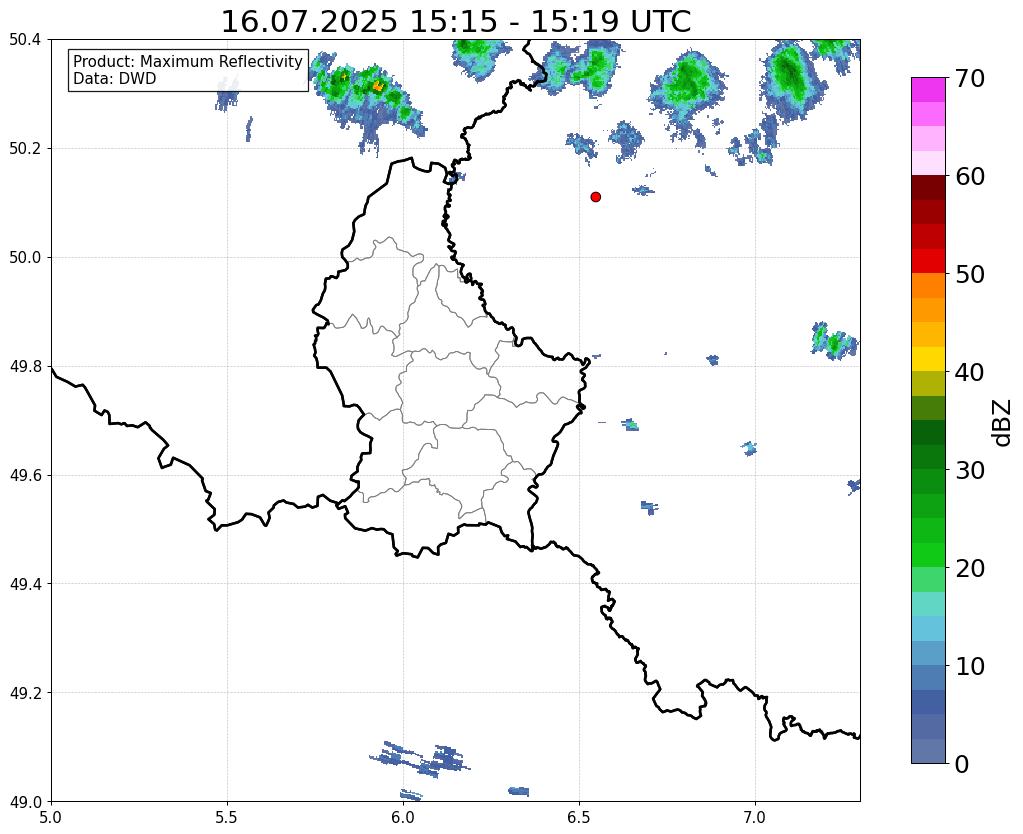Click the longitude axis label "6.5"
Viewport: 1023px width, 834px height.
coord(579,818)
